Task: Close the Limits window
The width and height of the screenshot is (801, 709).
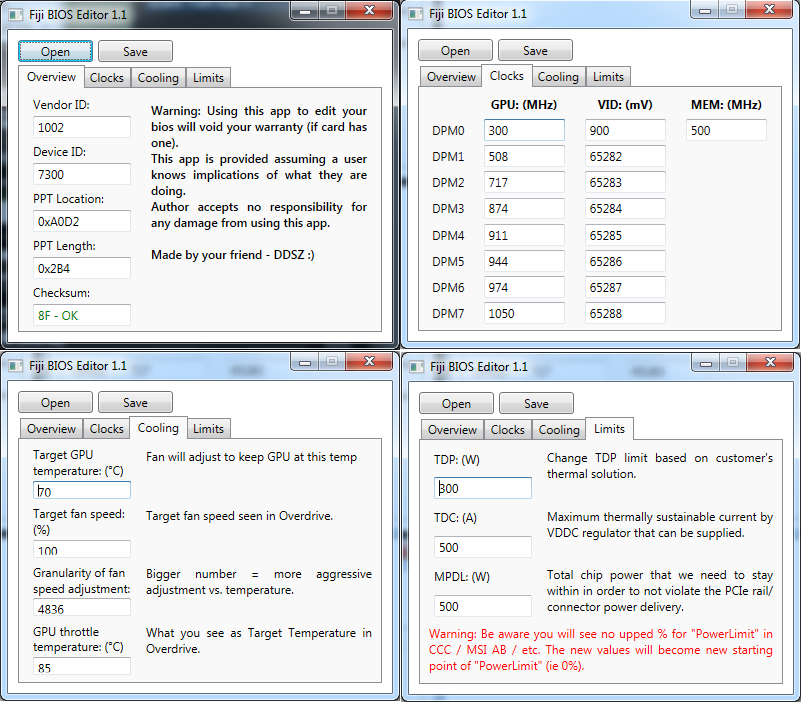Action: click(x=770, y=363)
